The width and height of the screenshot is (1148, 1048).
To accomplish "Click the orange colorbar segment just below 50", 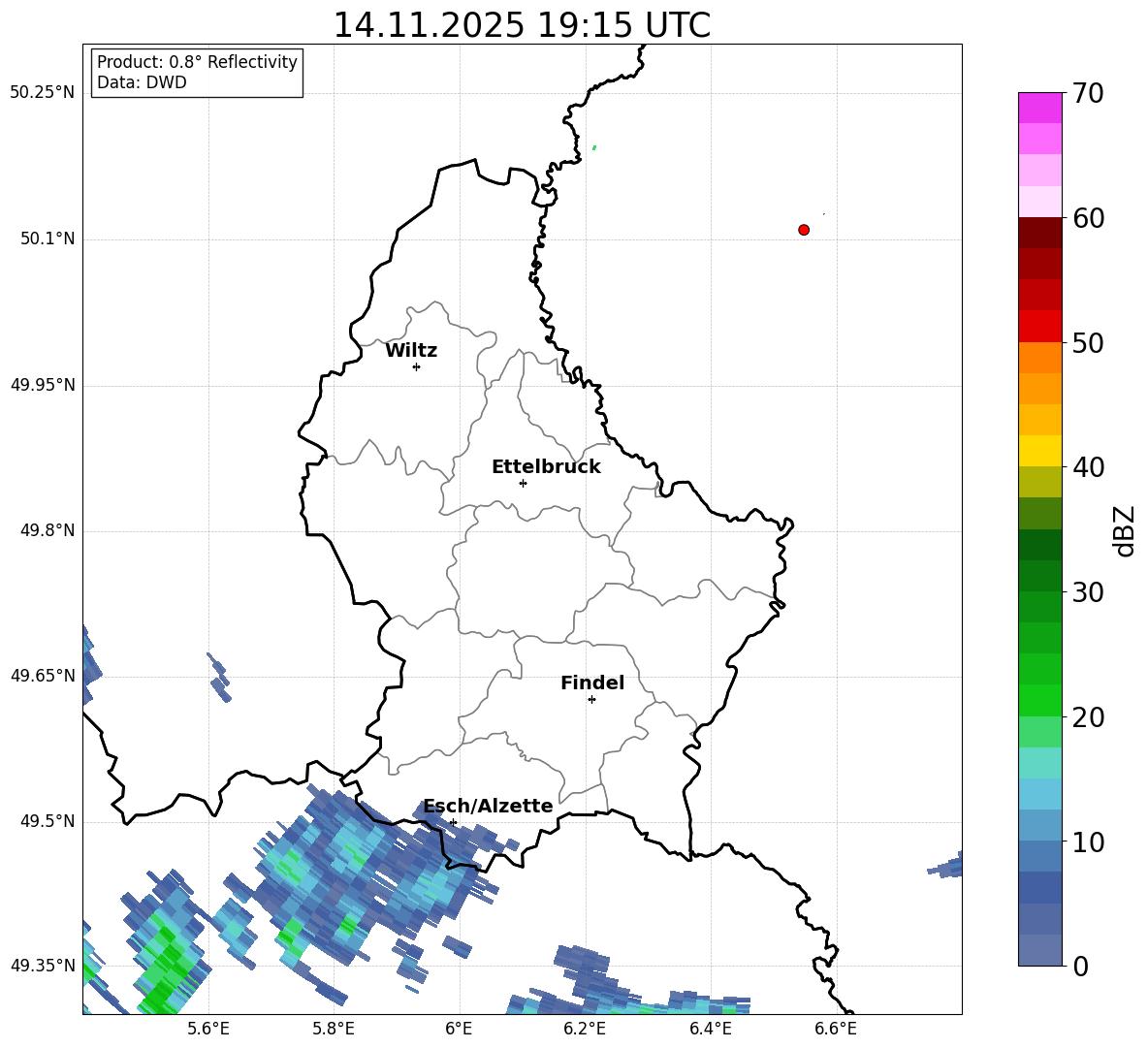I will [1040, 358].
